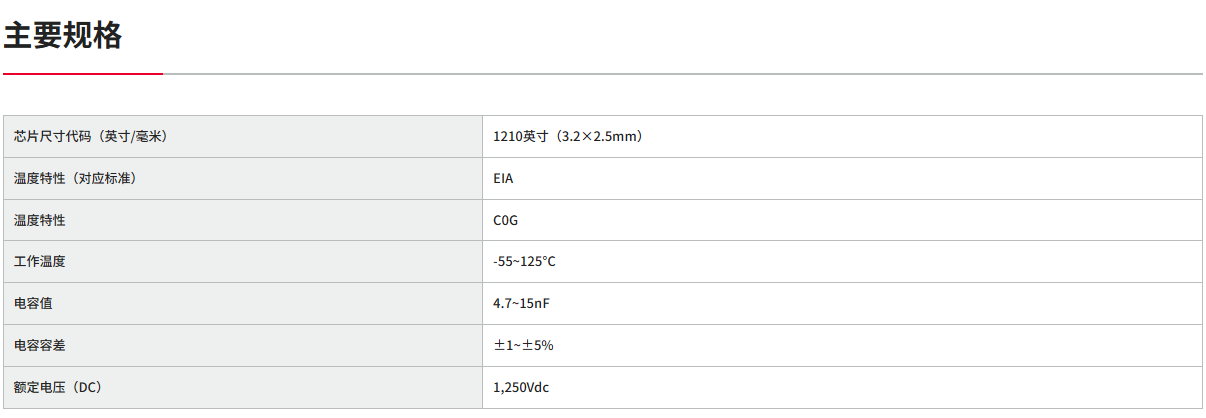Click the 温度特性（对应标准） label cell
Viewport: 1206px width, 418px height.
point(75,178)
